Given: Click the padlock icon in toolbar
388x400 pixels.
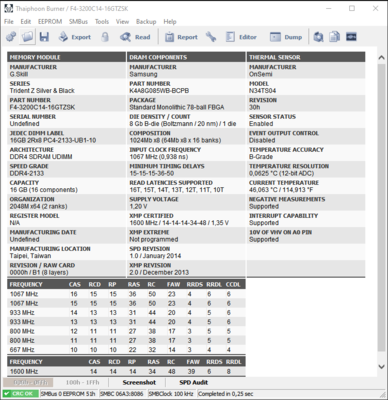Looking at the screenshot, I should (105, 37).
